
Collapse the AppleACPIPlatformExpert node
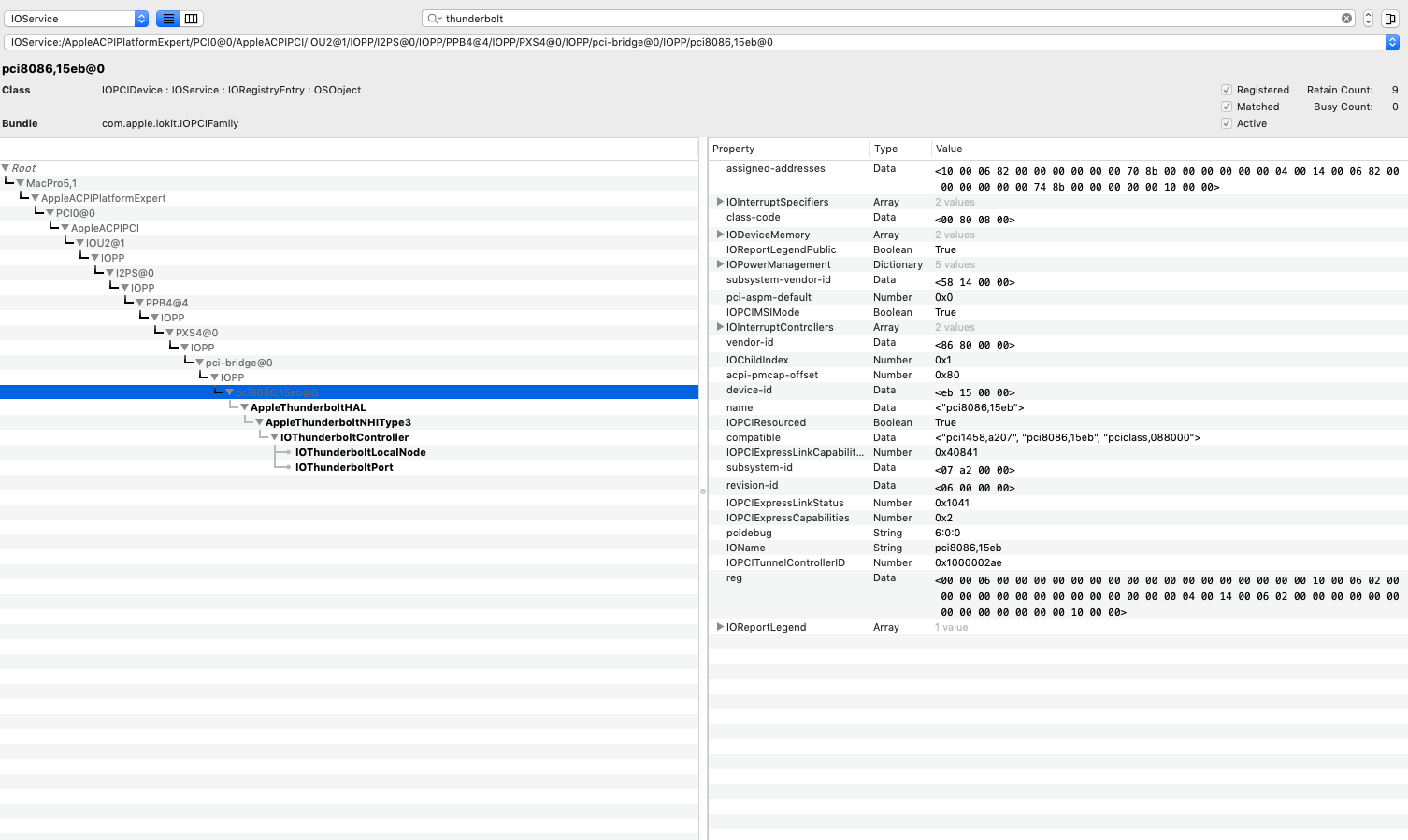(36, 198)
